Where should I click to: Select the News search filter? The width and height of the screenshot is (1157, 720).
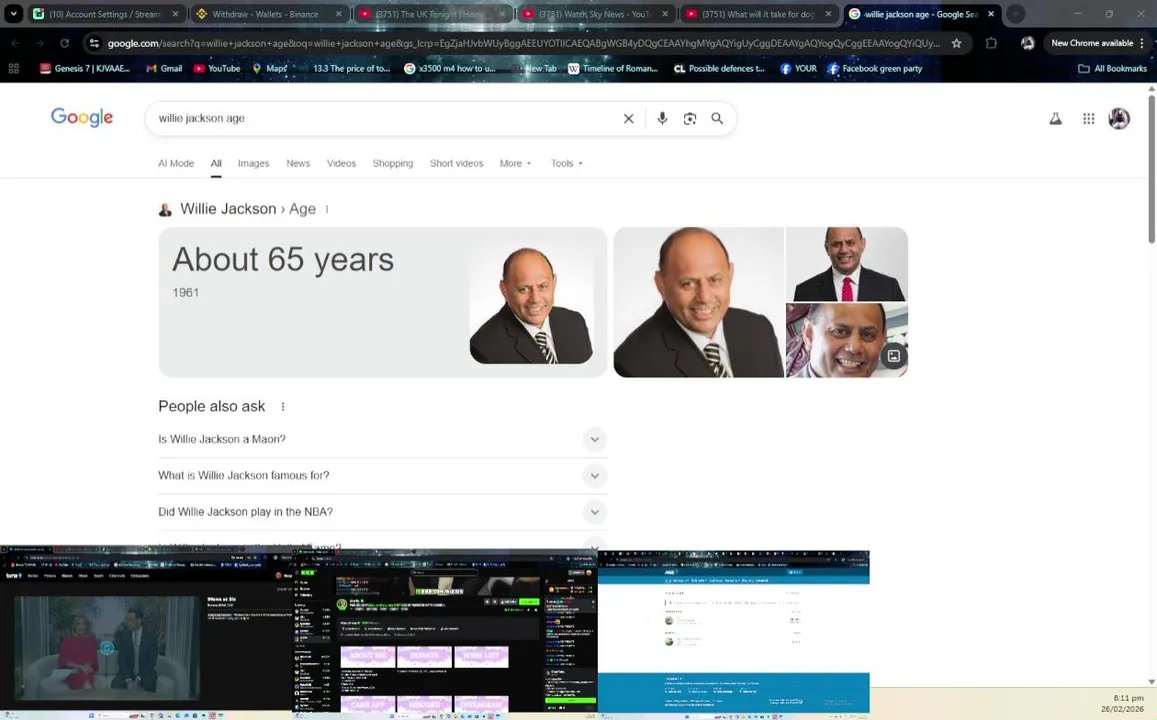(298, 163)
